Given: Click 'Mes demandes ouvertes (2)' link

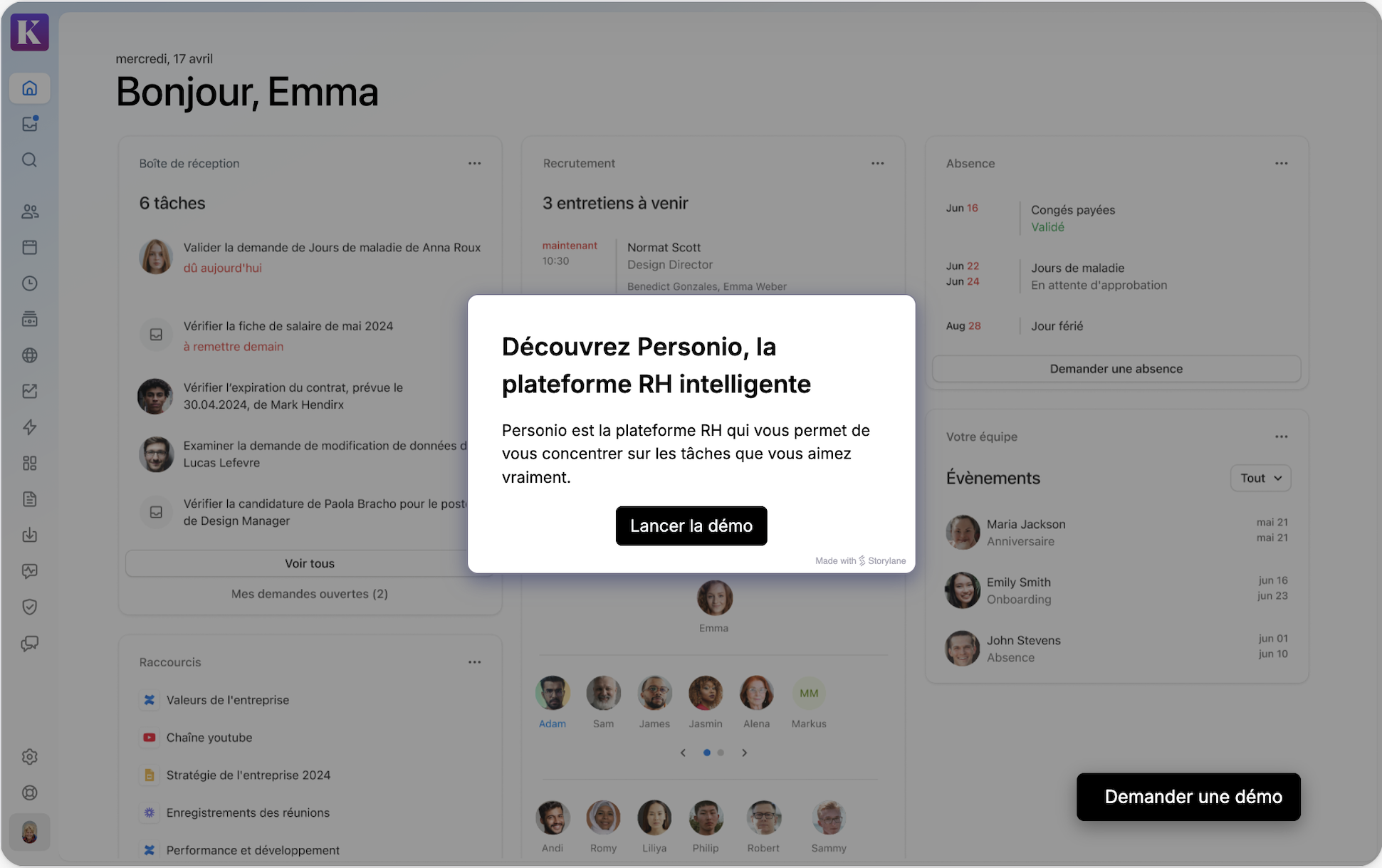Looking at the screenshot, I should (x=308, y=593).
